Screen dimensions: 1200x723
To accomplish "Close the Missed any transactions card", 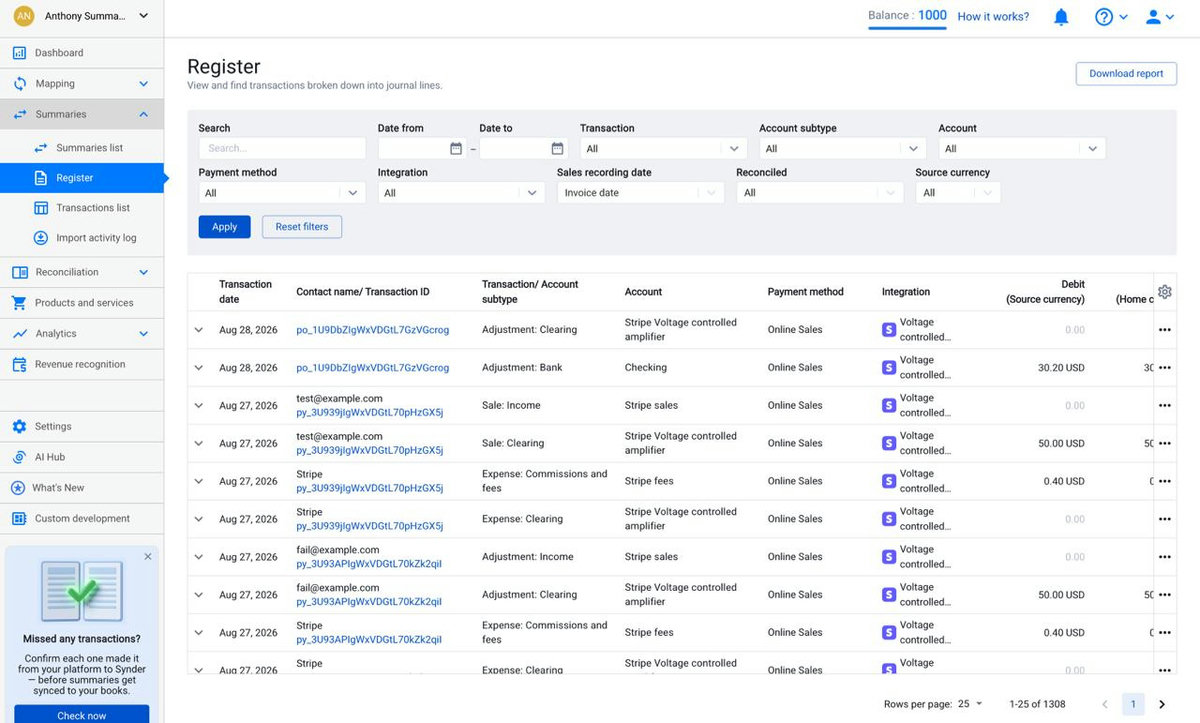I will click(148, 556).
